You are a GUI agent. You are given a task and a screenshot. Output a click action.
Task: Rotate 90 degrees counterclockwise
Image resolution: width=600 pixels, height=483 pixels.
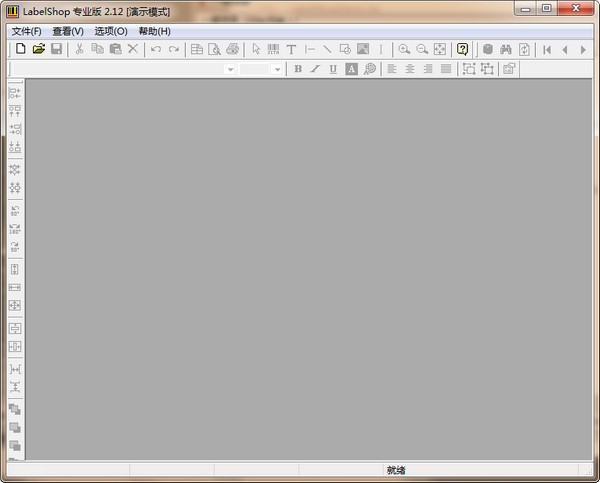pos(15,210)
